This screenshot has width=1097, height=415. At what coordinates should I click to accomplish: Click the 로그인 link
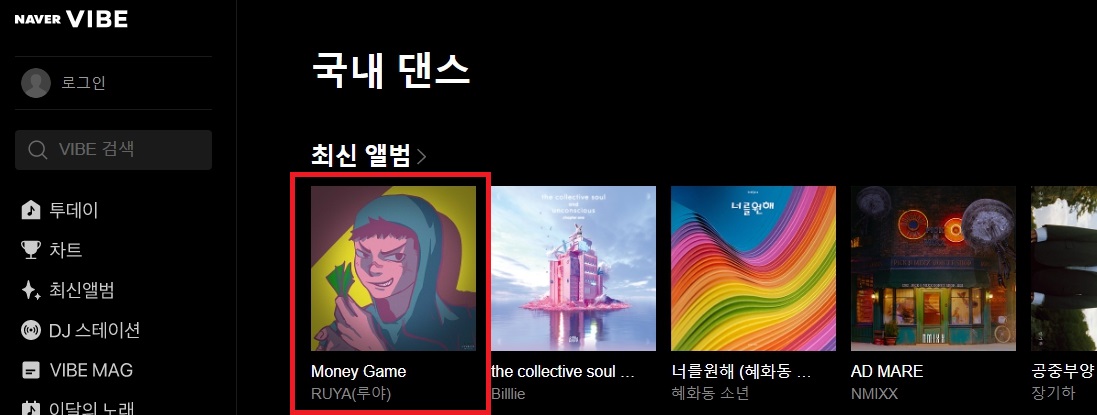click(83, 83)
